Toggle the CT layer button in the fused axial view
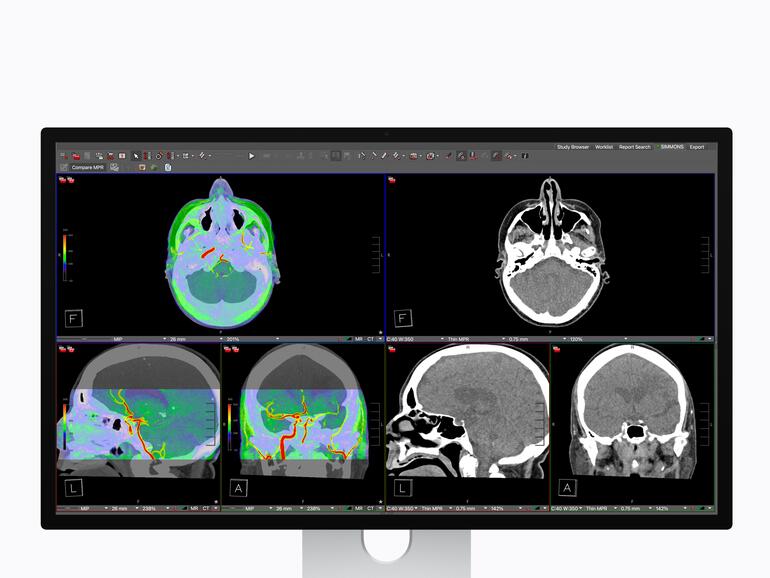Screen dimensions: 770x578 [370, 339]
